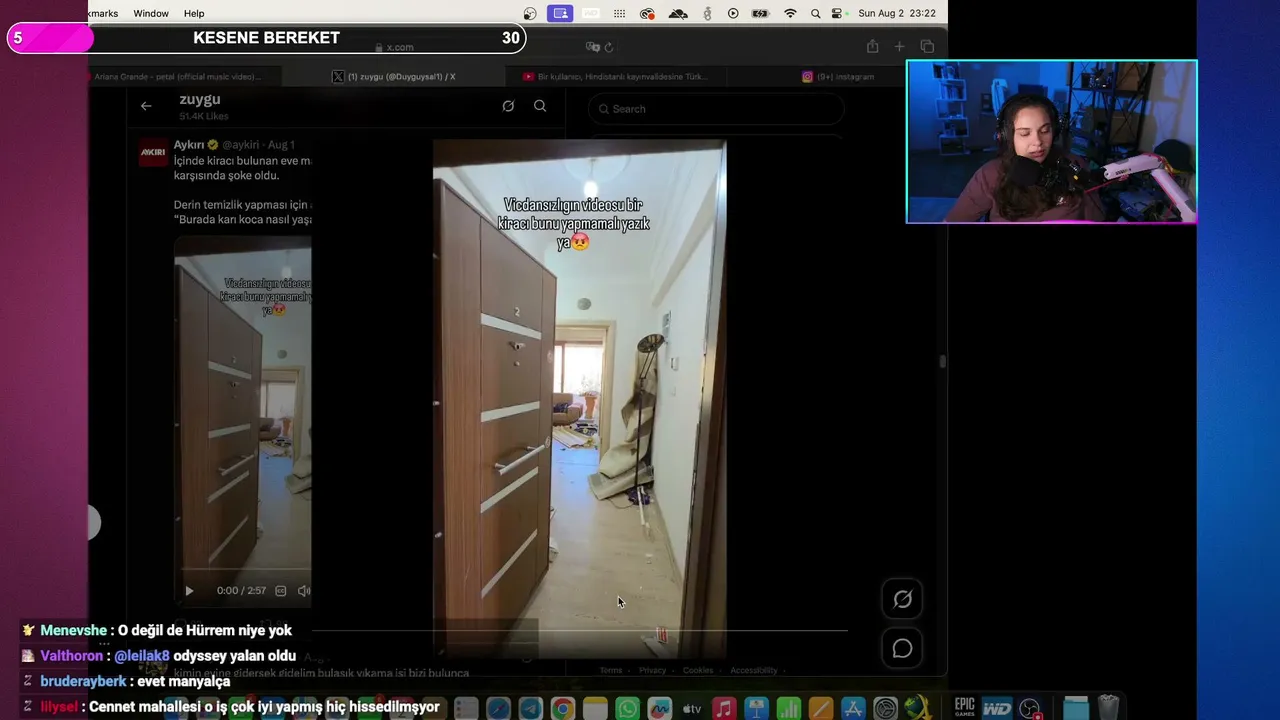
Task: Open the Accessibility link in the footer
Action: pyautogui.click(x=753, y=670)
